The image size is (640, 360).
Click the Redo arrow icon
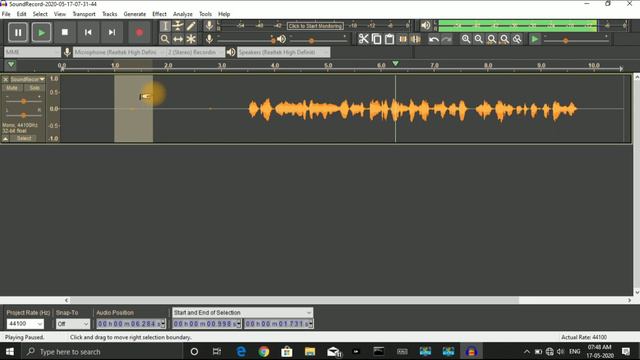tap(447, 39)
